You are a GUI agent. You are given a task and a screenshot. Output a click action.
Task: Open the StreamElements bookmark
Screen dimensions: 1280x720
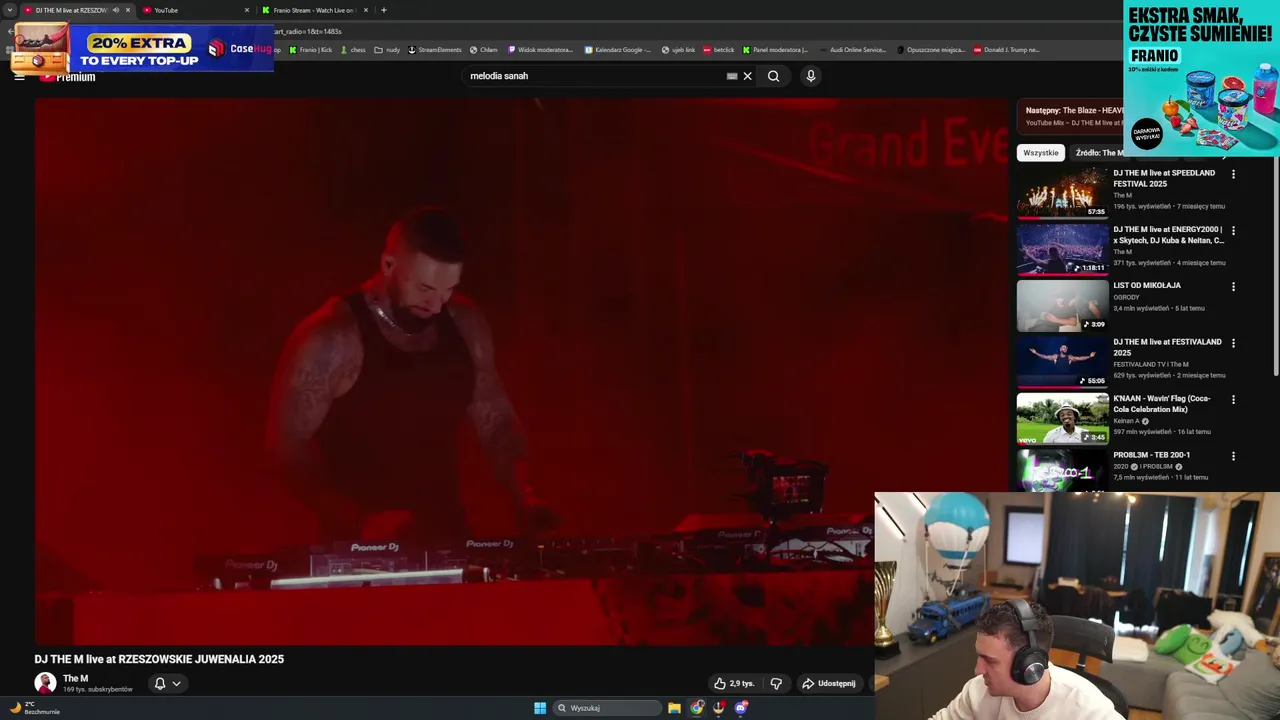point(435,50)
